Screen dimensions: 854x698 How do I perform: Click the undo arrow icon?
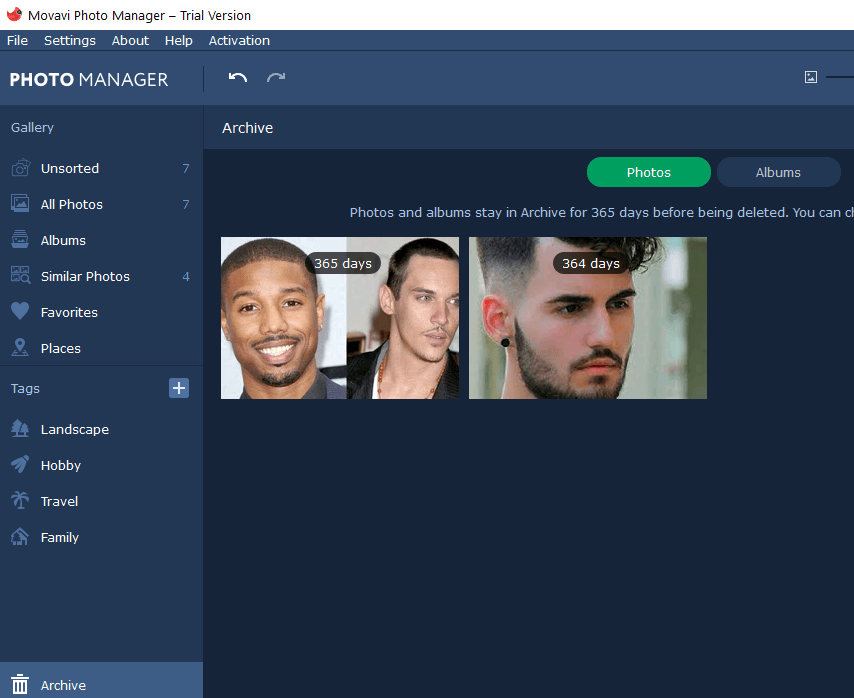click(x=238, y=78)
